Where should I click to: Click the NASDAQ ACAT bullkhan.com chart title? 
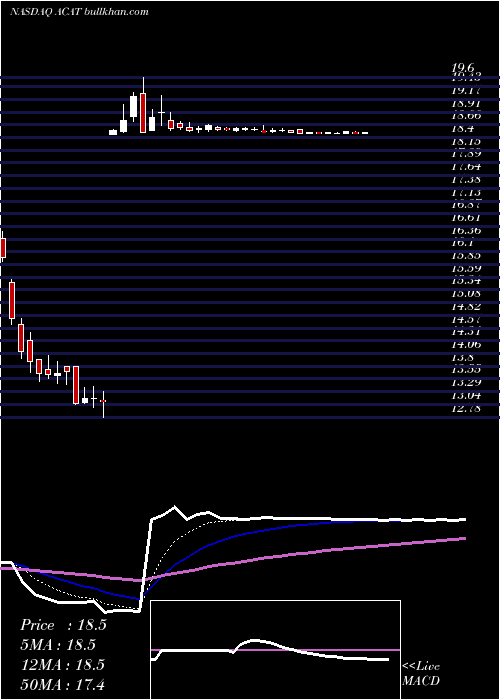[79, 12]
